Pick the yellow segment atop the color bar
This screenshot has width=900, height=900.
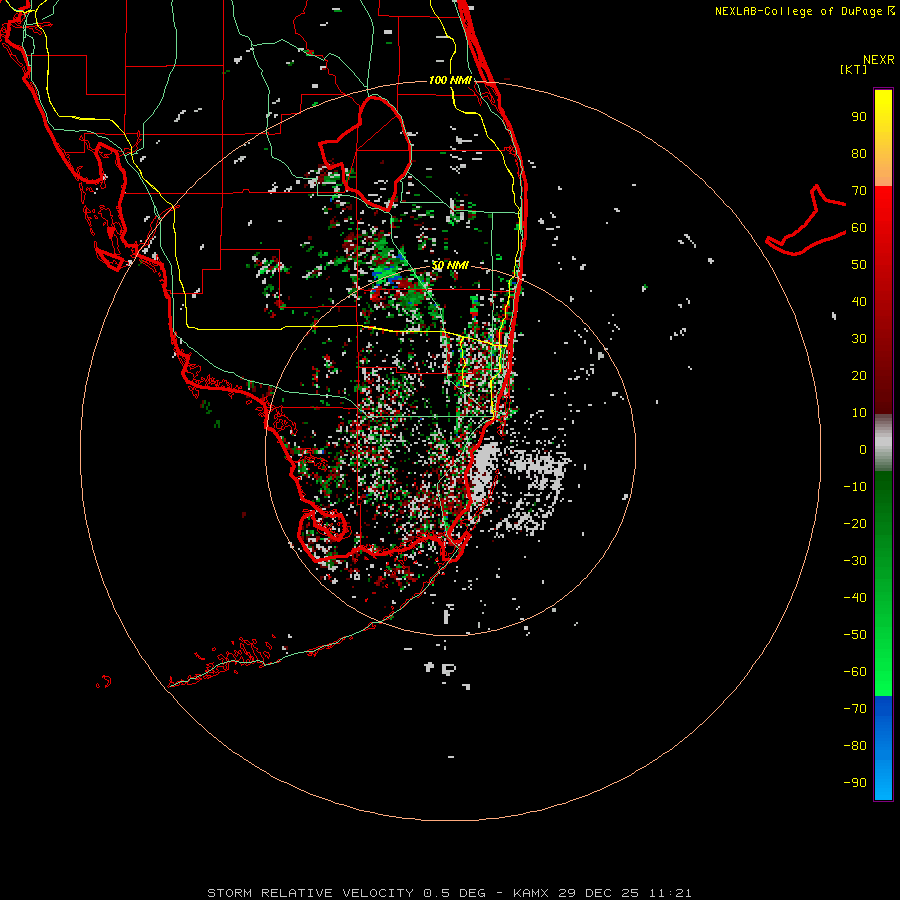[x=883, y=138]
